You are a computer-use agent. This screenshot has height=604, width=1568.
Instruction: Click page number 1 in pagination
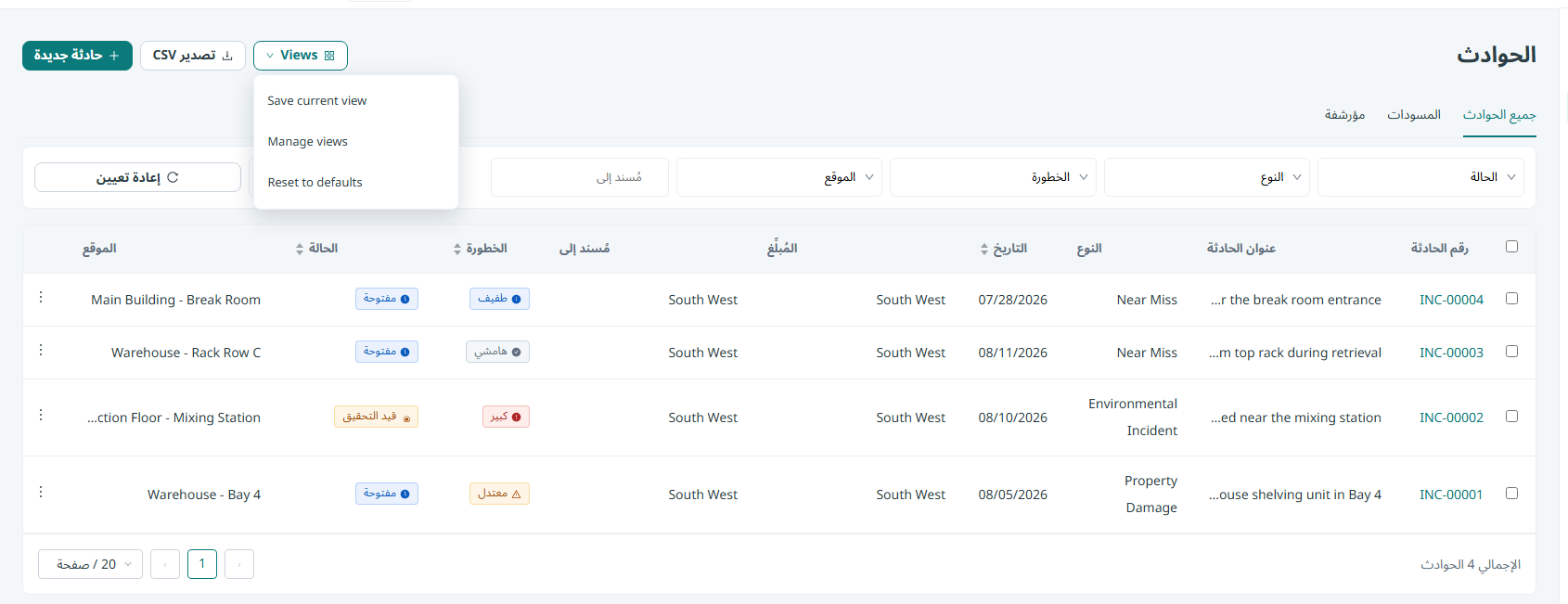[202, 564]
